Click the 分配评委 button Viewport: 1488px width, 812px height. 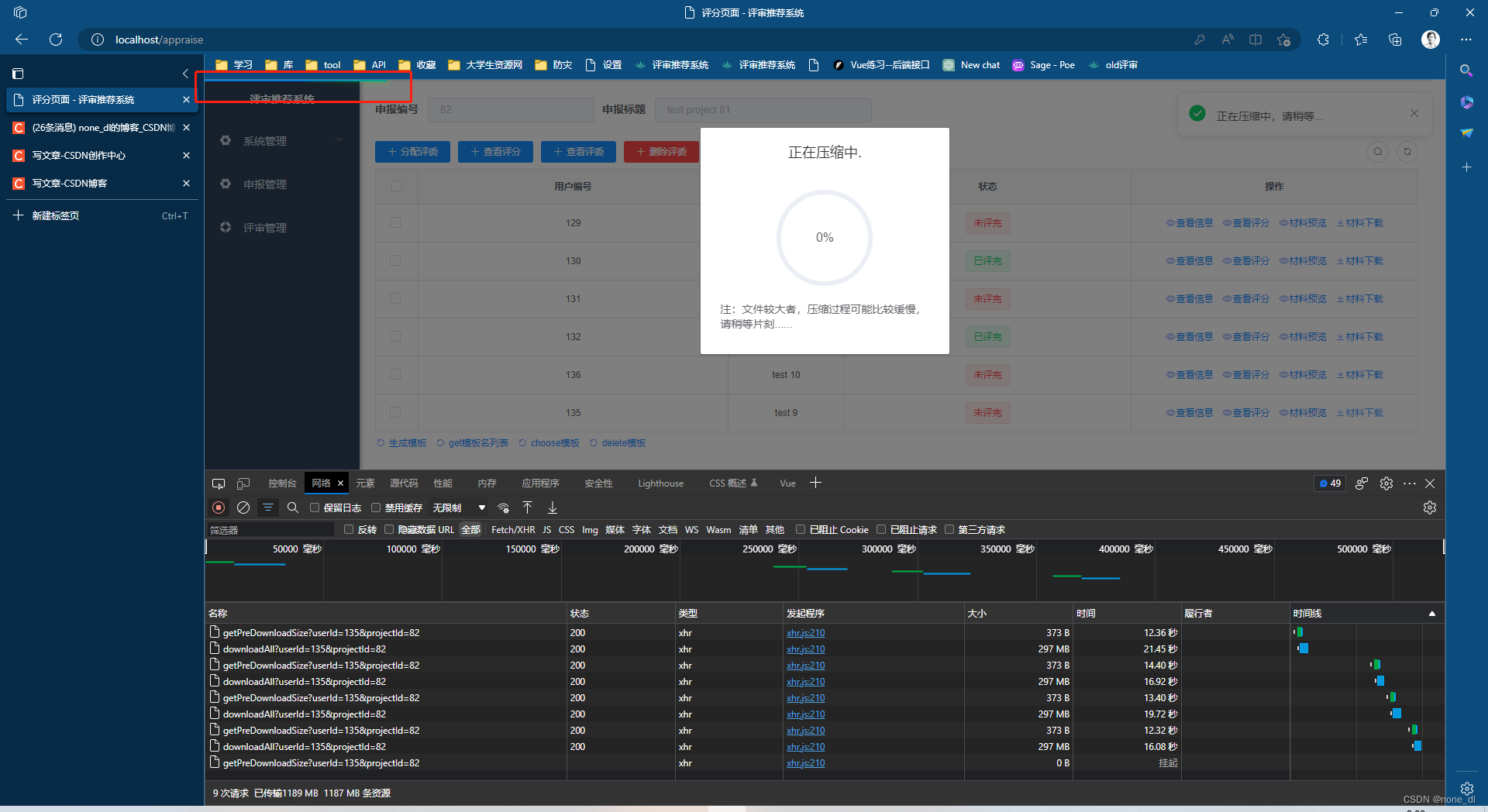[413, 152]
